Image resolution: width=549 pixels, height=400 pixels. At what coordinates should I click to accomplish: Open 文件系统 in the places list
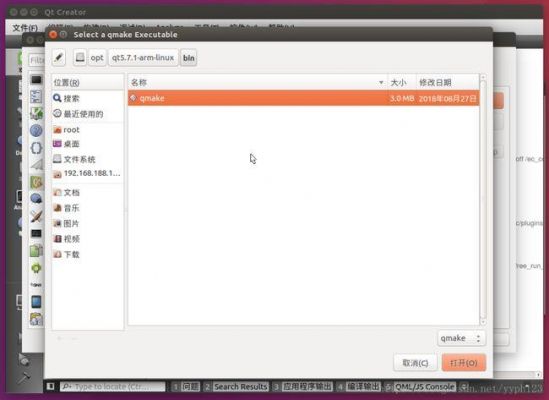pos(88,159)
